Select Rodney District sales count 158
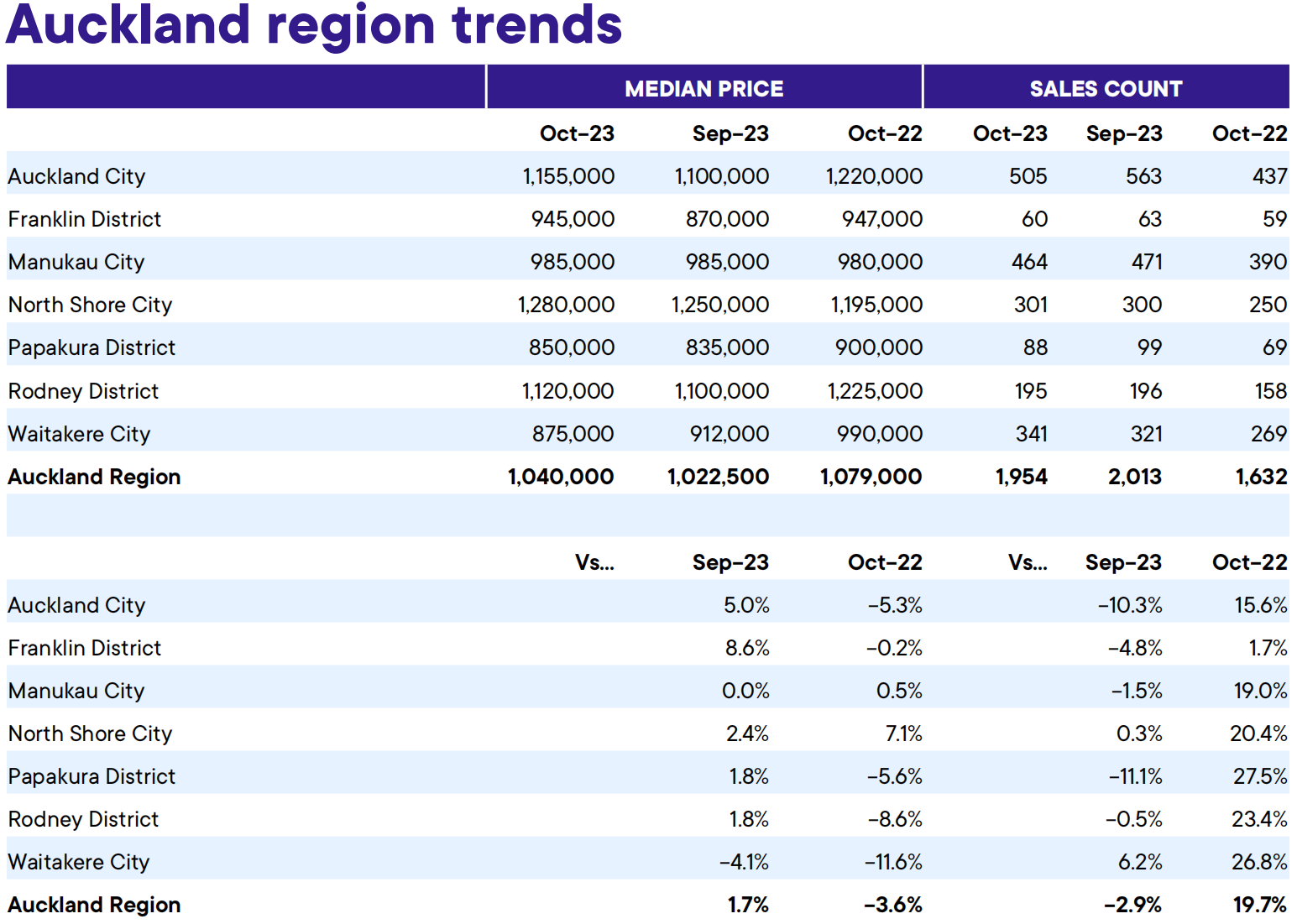This screenshot has height=924, width=1297. tap(1270, 391)
